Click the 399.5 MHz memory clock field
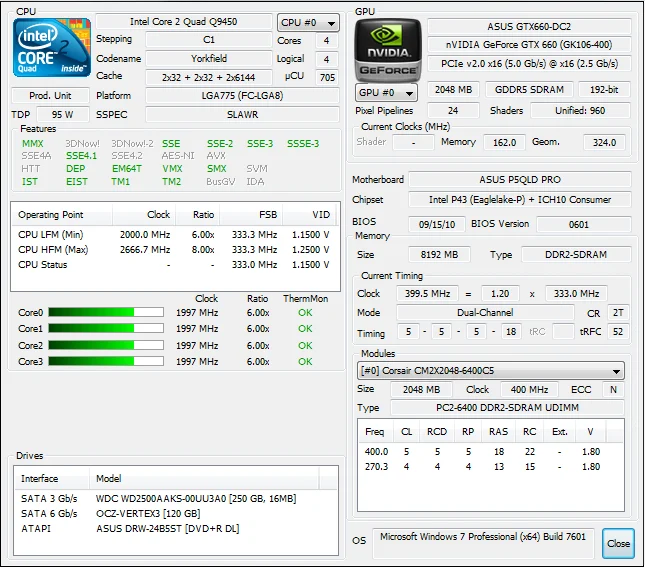The image size is (645, 568). tap(427, 294)
